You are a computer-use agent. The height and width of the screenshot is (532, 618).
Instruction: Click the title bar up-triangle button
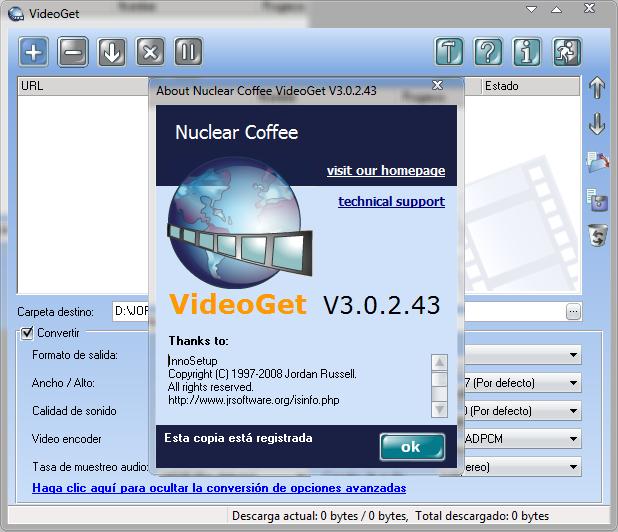click(x=557, y=9)
